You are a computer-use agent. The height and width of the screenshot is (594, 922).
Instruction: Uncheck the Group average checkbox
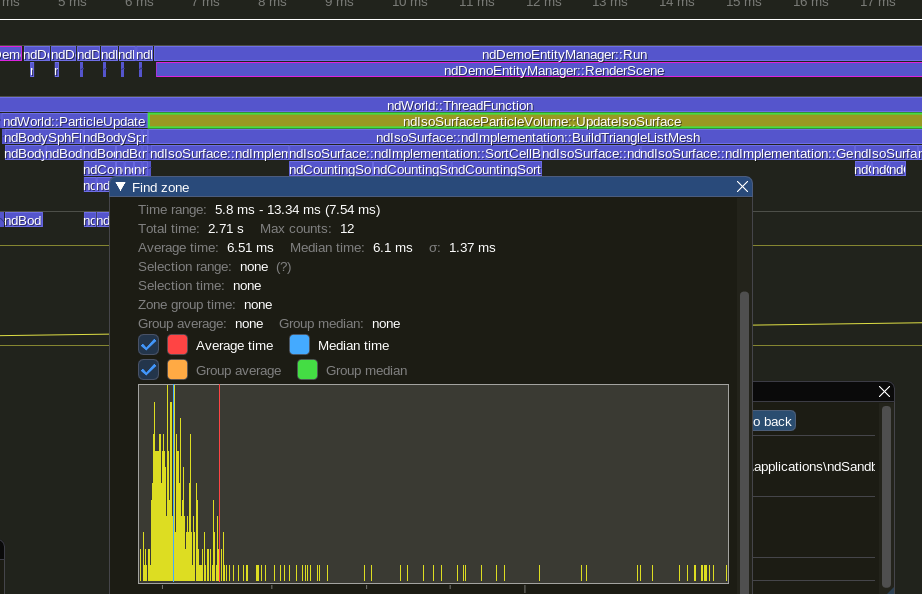149,370
